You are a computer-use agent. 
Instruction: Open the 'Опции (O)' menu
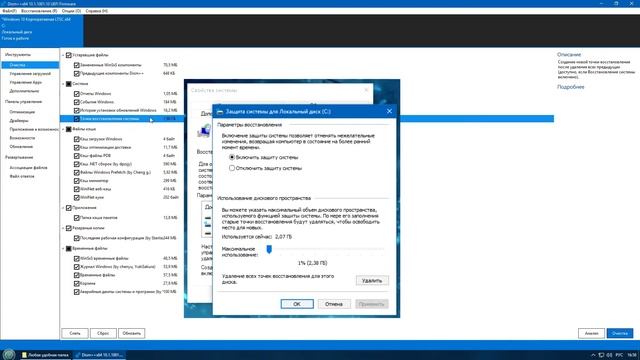point(71,11)
